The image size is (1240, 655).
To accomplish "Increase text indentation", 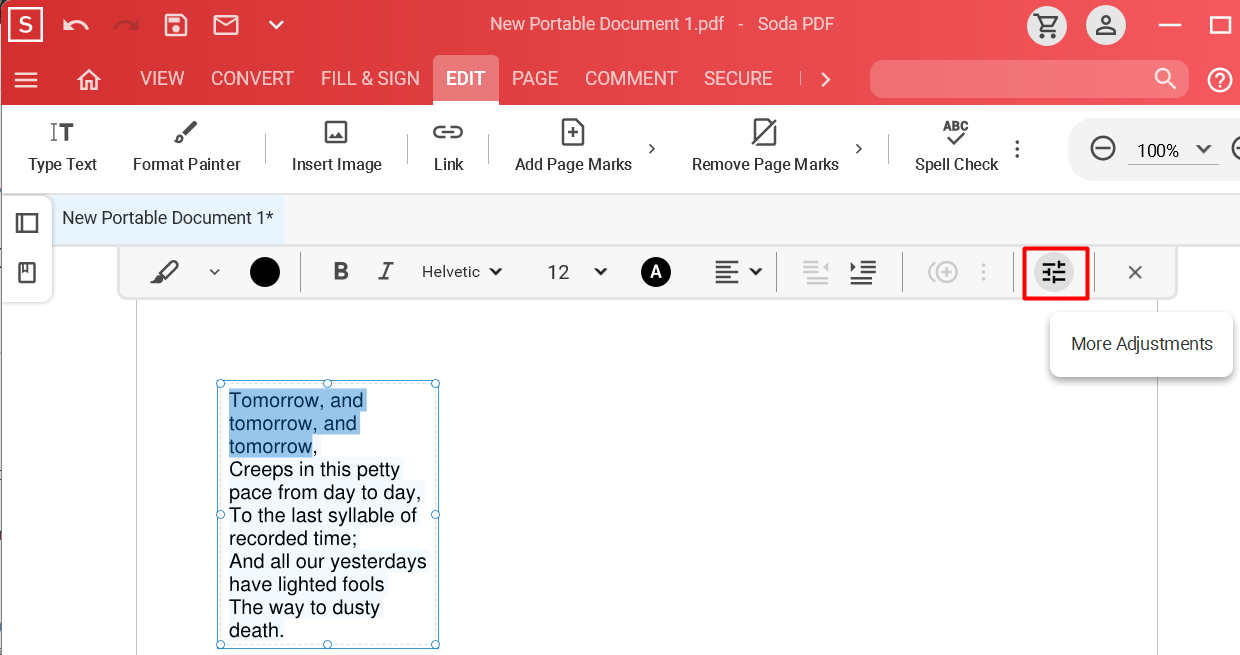I will pyautogui.click(x=862, y=271).
